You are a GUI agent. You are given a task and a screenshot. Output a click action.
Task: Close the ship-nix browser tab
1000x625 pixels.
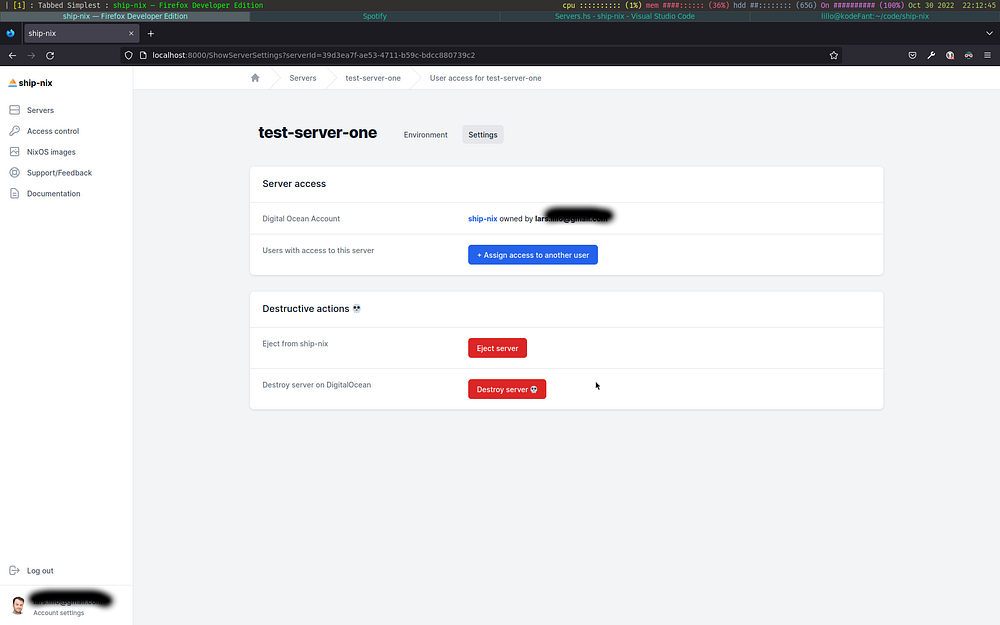pos(131,33)
